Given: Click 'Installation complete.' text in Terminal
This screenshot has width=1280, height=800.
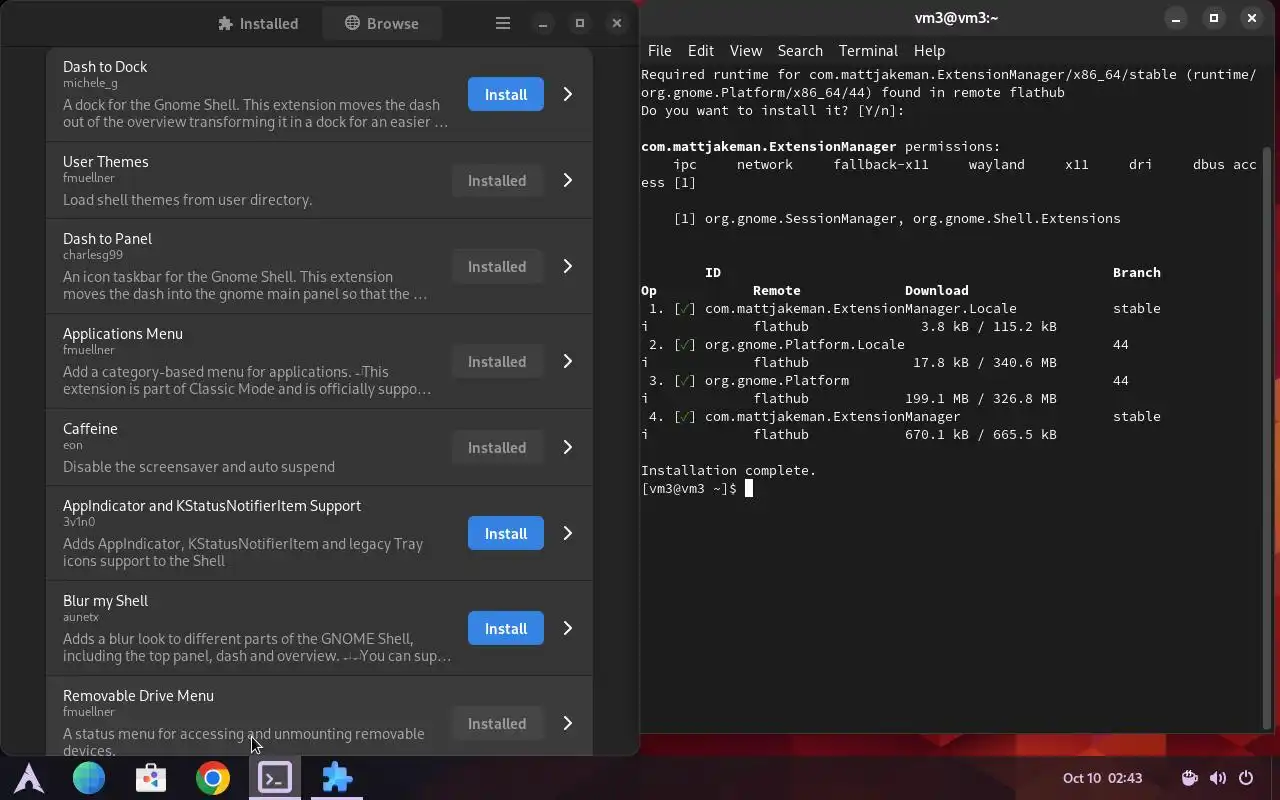Looking at the screenshot, I should click(728, 470).
